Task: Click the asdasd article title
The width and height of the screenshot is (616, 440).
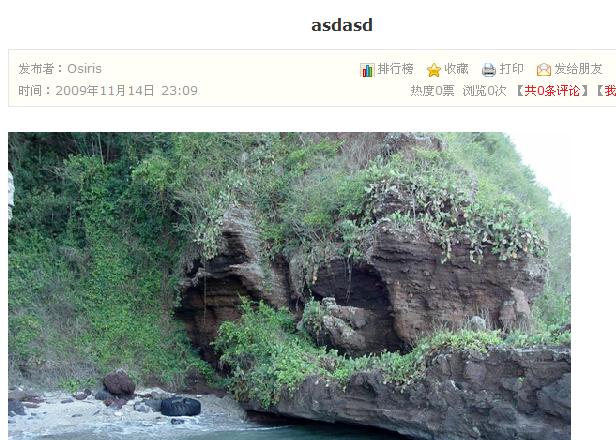Action: [x=342, y=25]
